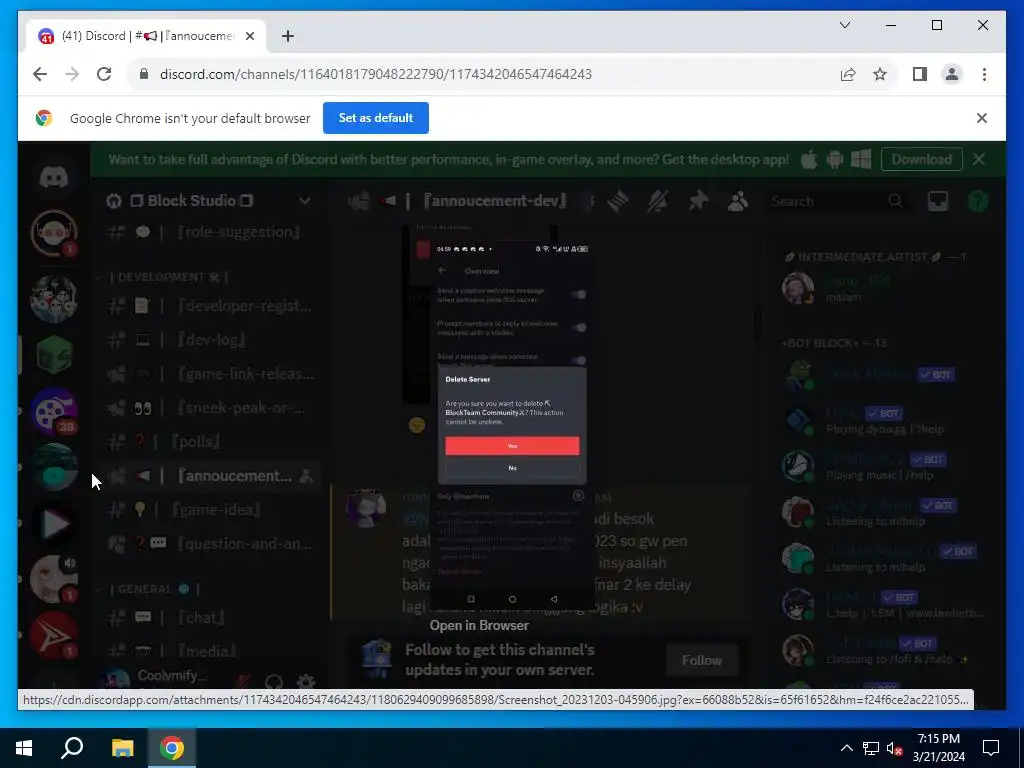Open the media channel
Screen dimensions: 1024x768
coord(209,651)
